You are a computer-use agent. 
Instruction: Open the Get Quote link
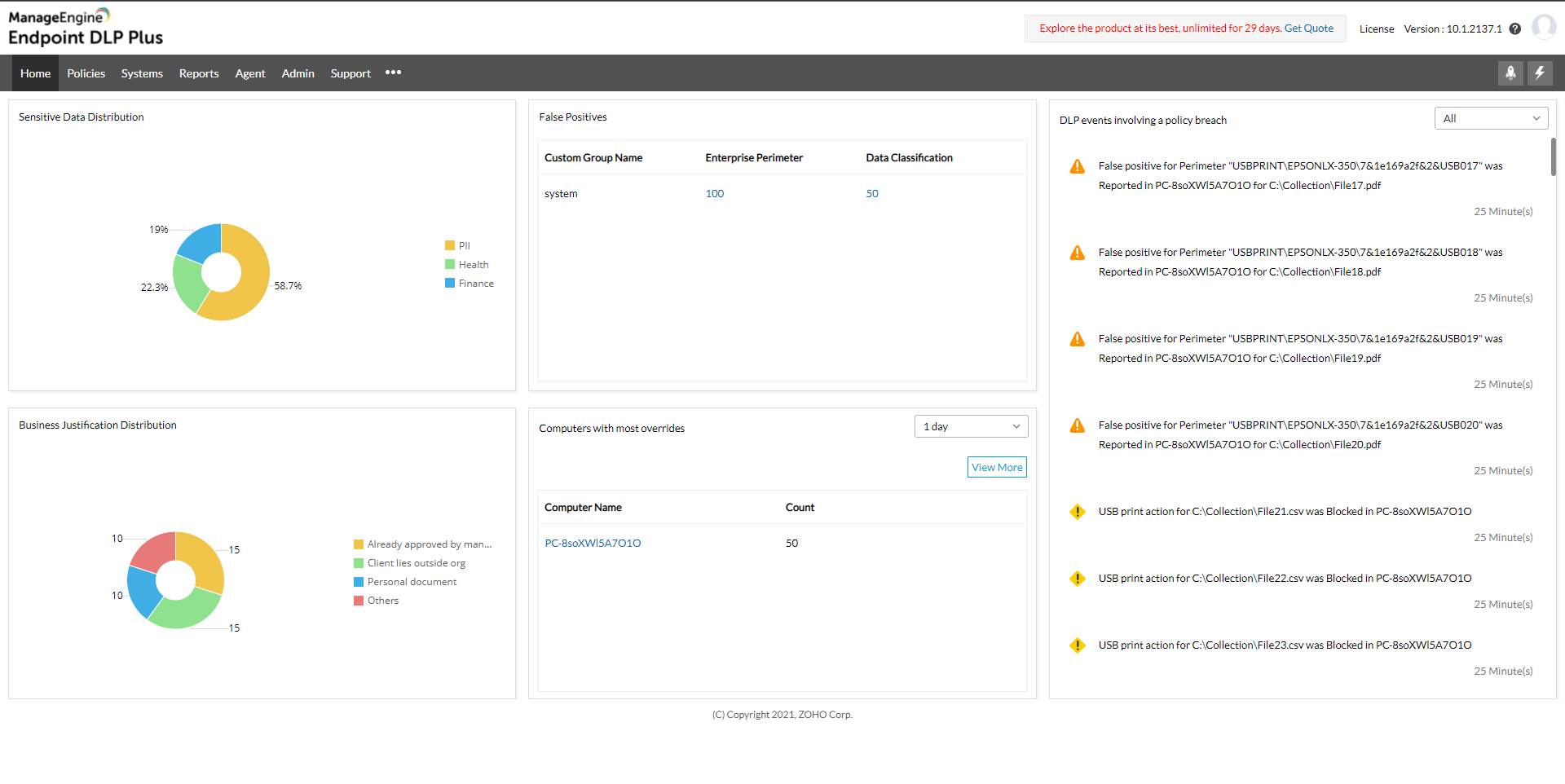click(x=1308, y=28)
